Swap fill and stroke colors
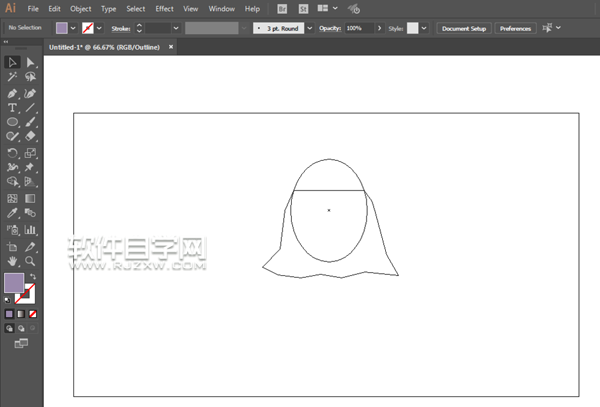This screenshot has width=600, height=407. (33, 276)
